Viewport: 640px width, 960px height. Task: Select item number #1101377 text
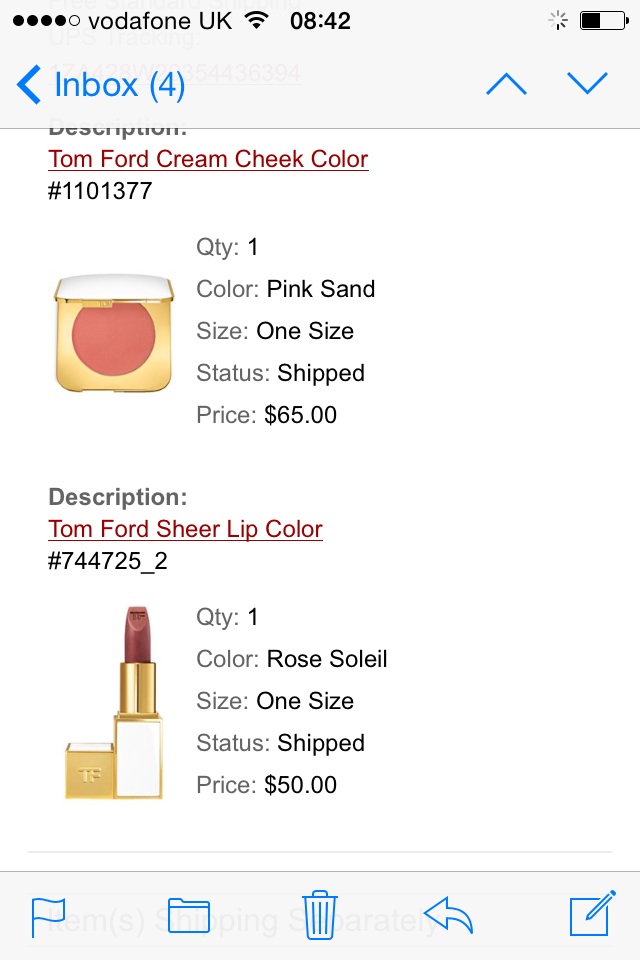100,191
